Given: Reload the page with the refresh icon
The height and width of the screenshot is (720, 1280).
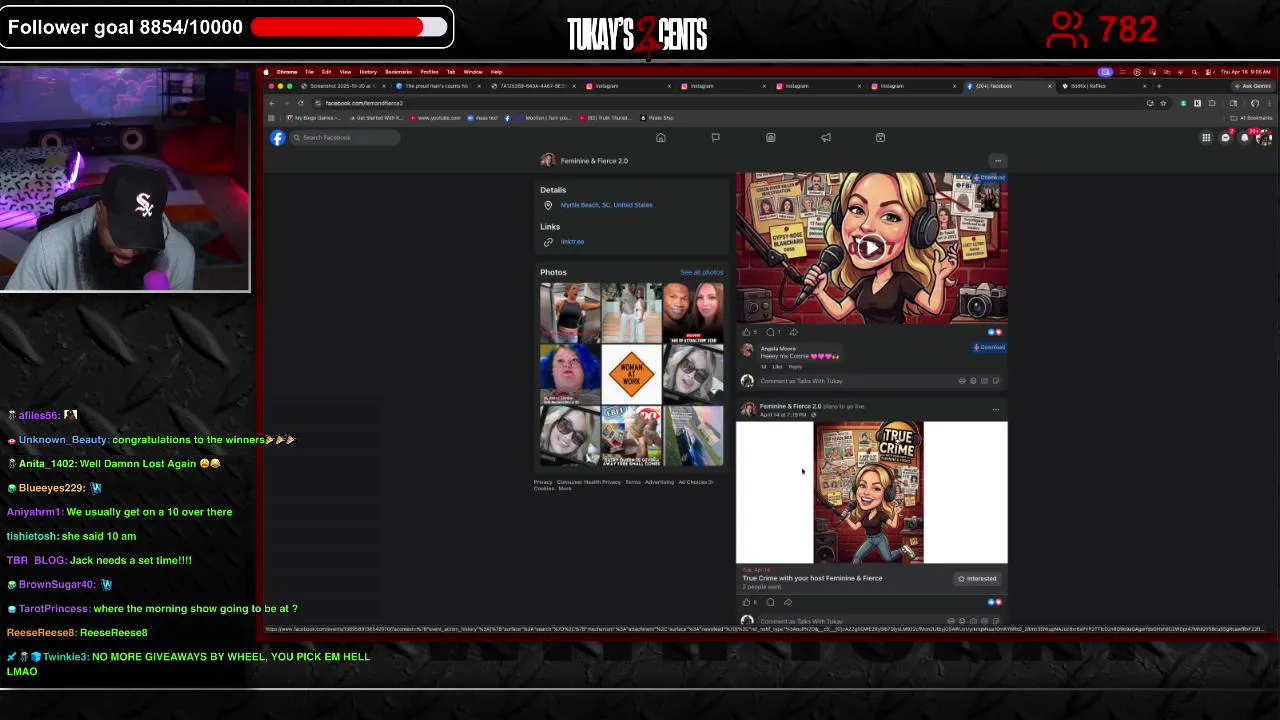Looking at the screenshot, I should pyautogui.click(x=300, y=103).
